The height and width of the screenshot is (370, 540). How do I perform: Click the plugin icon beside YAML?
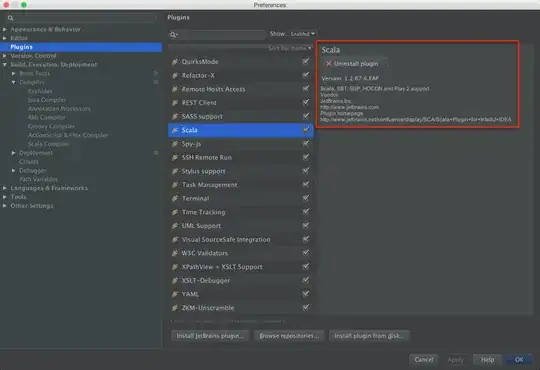pos(175,294)
